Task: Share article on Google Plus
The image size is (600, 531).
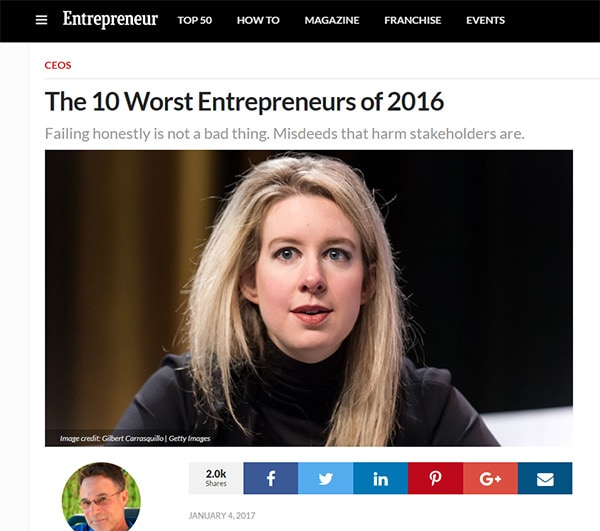Action: [490, 478]
